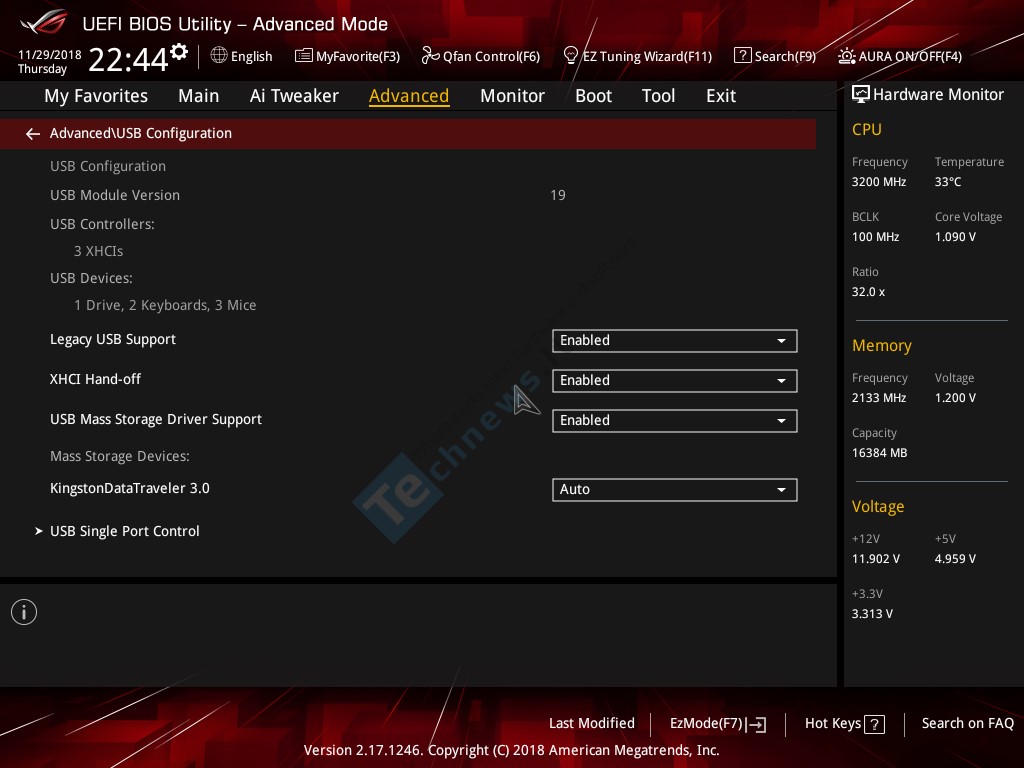This screenshot has width=1024, height=768.
Task: Open Legacy USB Support dropdown
Action: click(x=675, y=341)
